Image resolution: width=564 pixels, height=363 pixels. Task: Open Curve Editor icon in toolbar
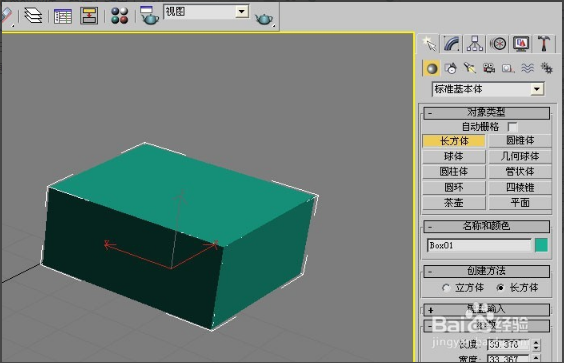point(63,16)
